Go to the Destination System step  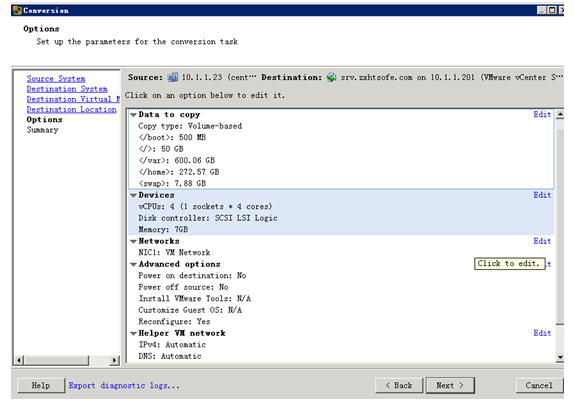tap(67, 89)
